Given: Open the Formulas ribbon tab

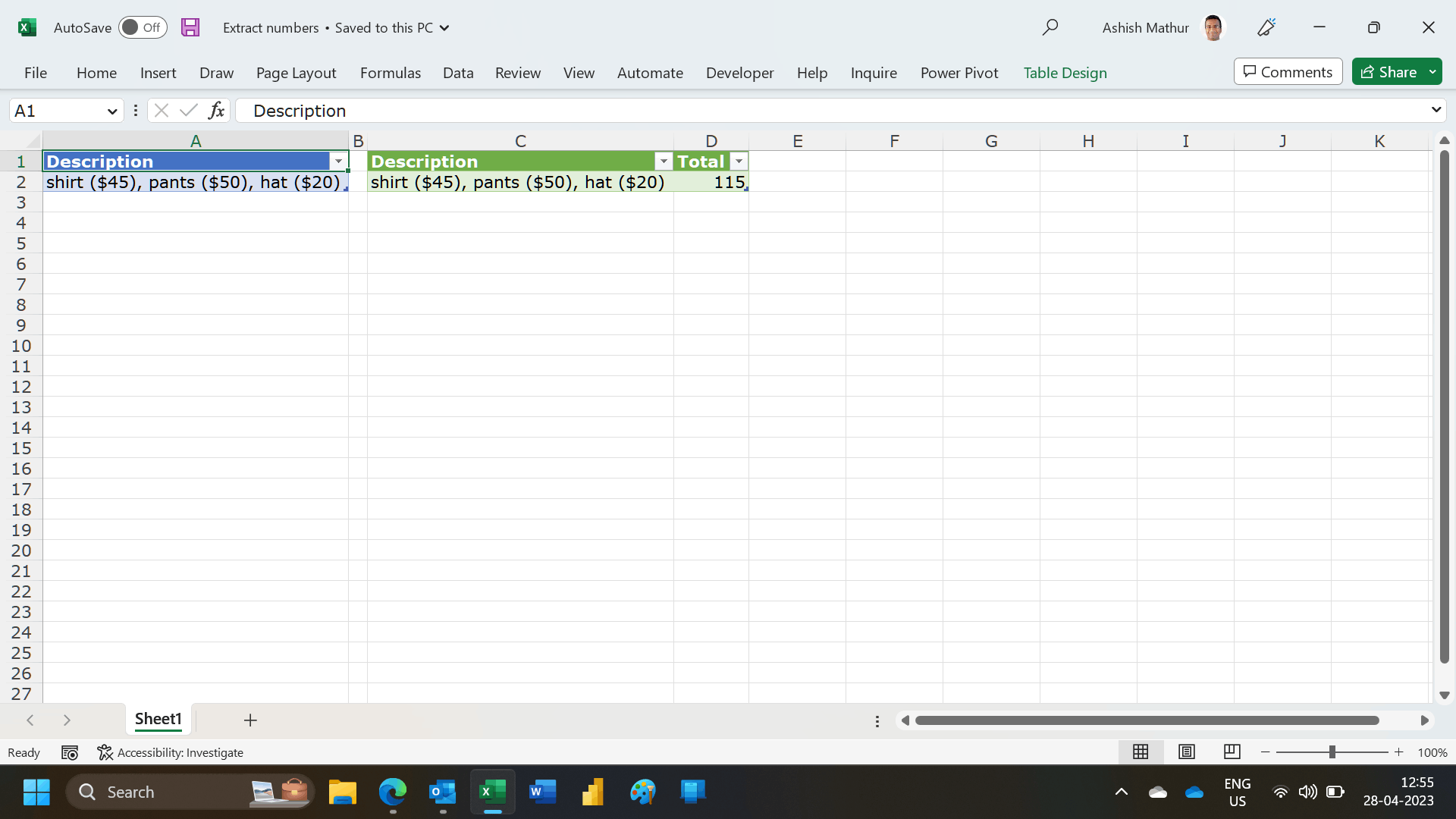Looking at the screenshot, I should [390, 73].
